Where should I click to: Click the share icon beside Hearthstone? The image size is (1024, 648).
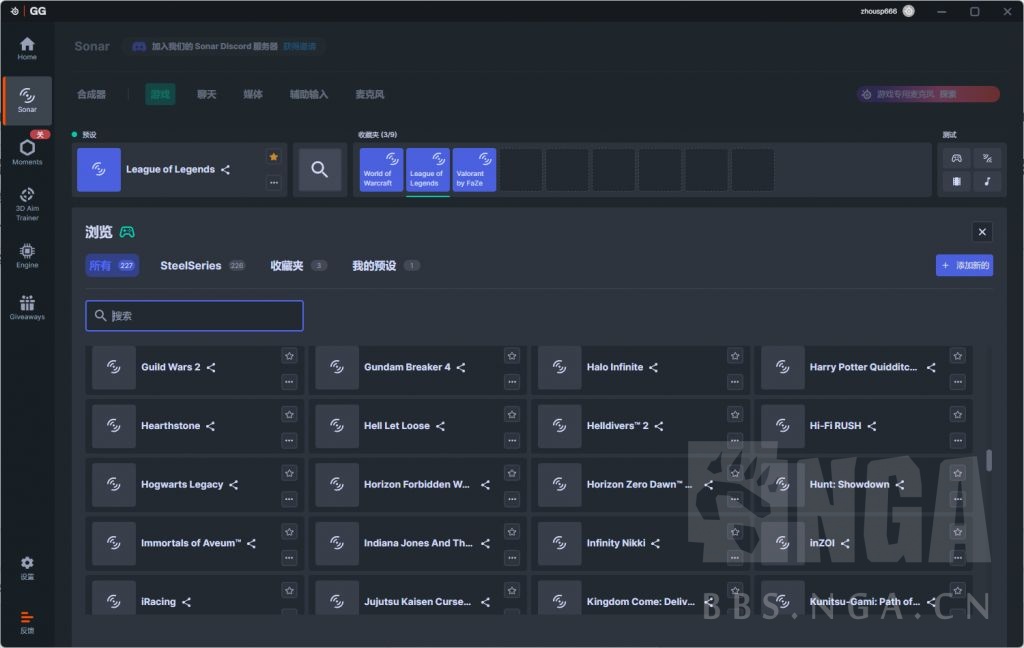(210, 426)
